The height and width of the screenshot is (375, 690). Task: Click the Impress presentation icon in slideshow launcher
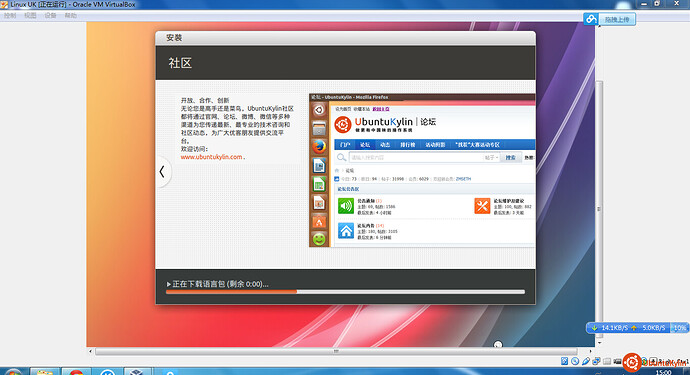point(319,202)
